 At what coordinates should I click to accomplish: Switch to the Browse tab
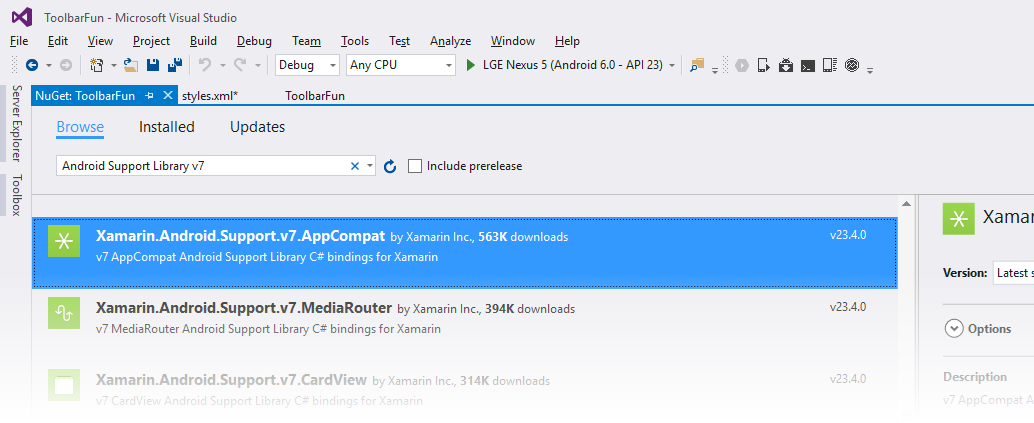pos(80,127)
